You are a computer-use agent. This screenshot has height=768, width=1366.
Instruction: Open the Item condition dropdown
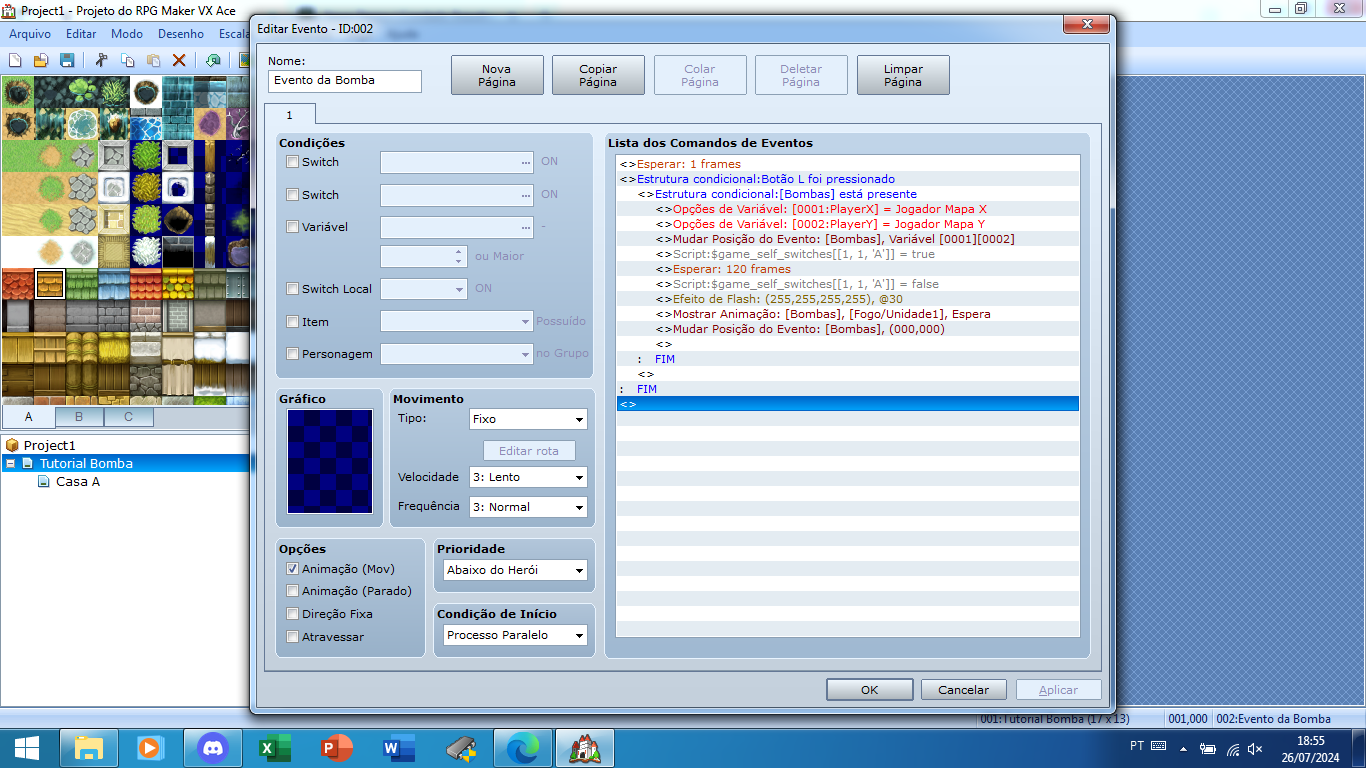coord(457,322)
